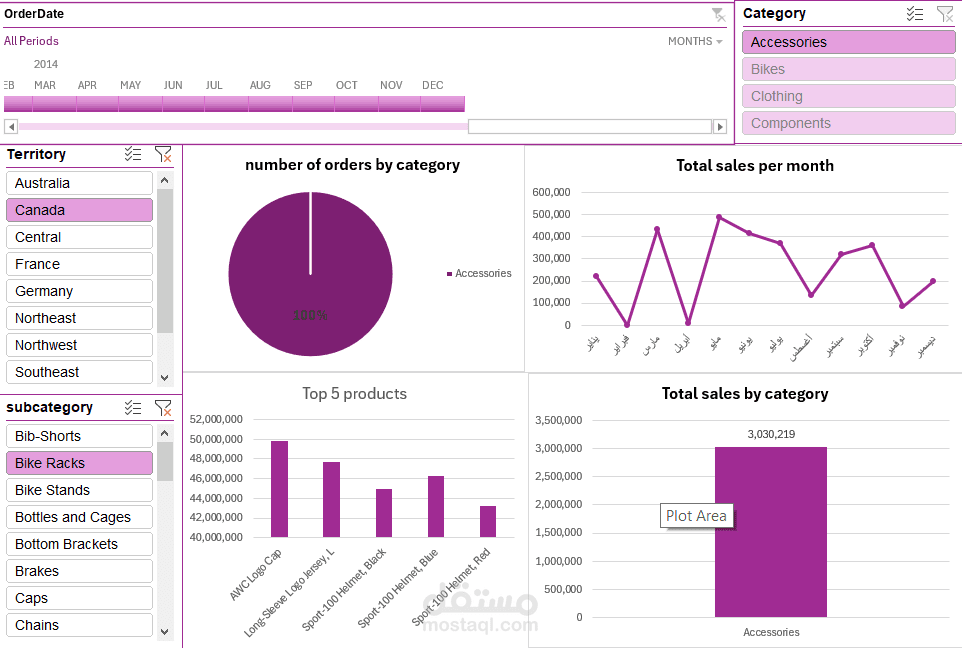
Task: Filter by Northwest territory
Action: pos(79,345)
